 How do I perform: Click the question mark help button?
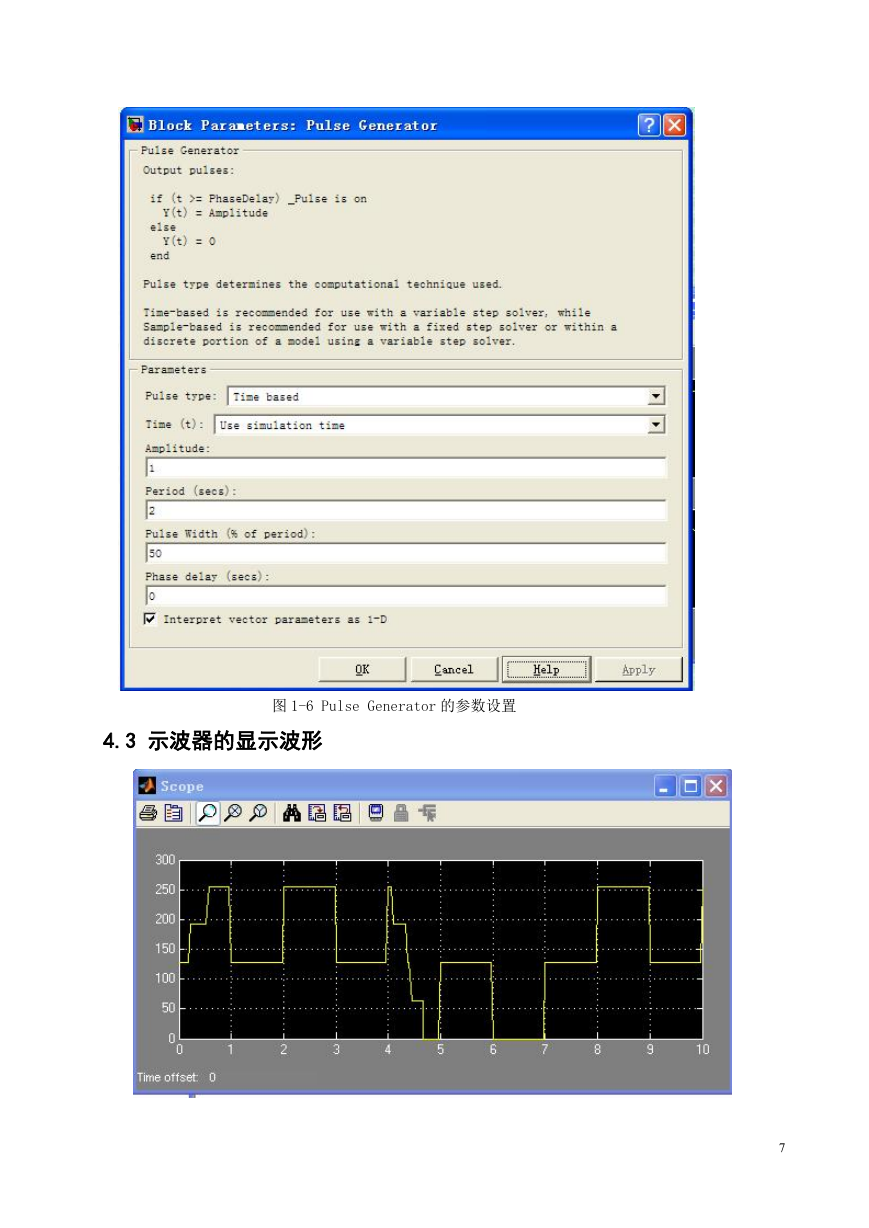coord(649,125)
